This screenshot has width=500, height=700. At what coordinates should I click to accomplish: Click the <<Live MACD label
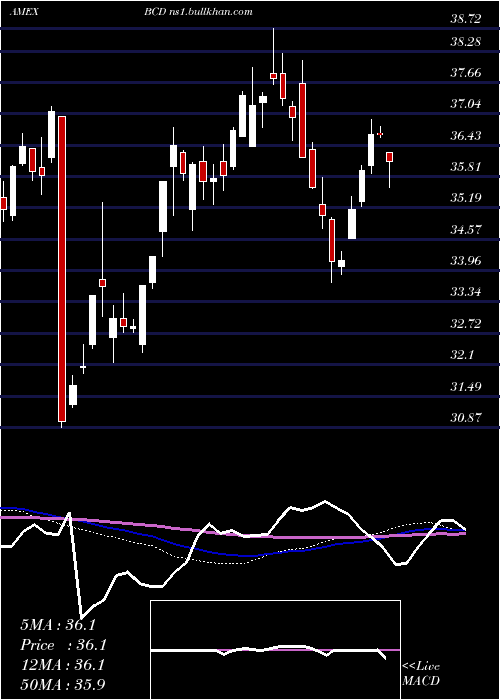pos(421,674)
